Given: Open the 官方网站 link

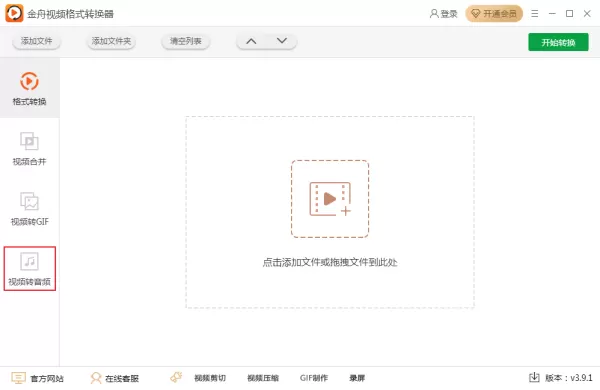Looking at the screenshot, I should click(x=38, y=378).
